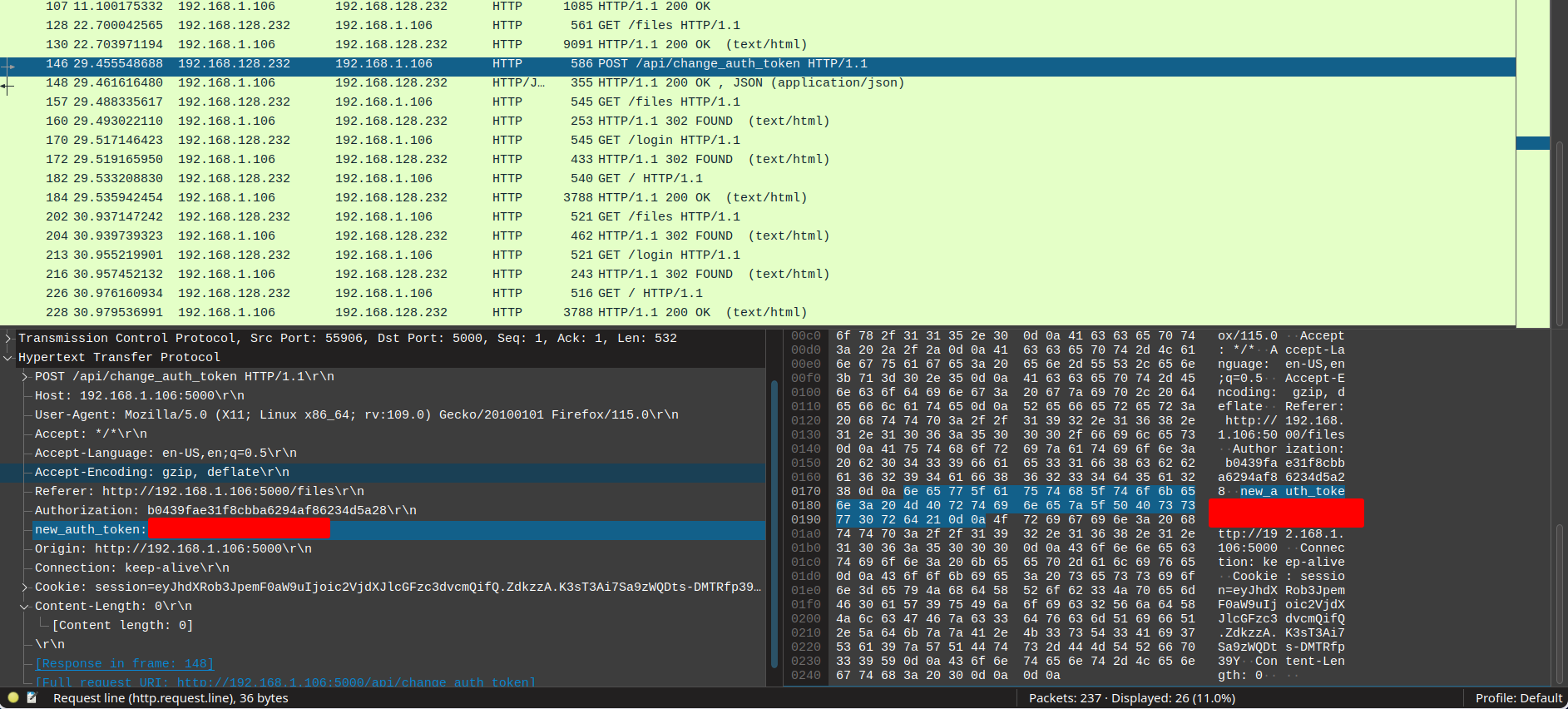The height and width of the screenshot is (709, 1568).
Task: Open Expert Information via yellow circle icon
Action: (13, 697)
